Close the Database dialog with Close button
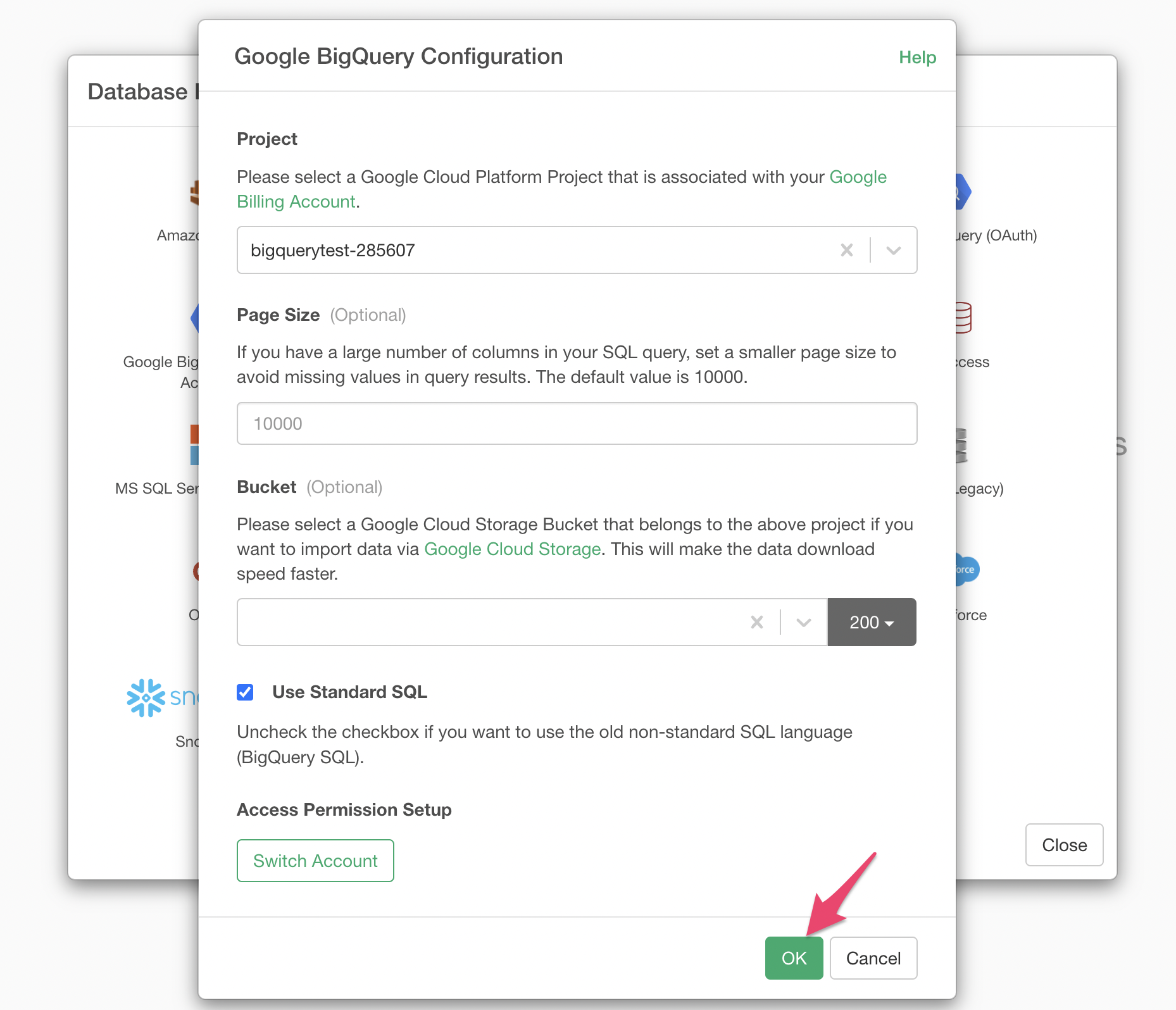 pyautogui.click(x=1064, y=845)
